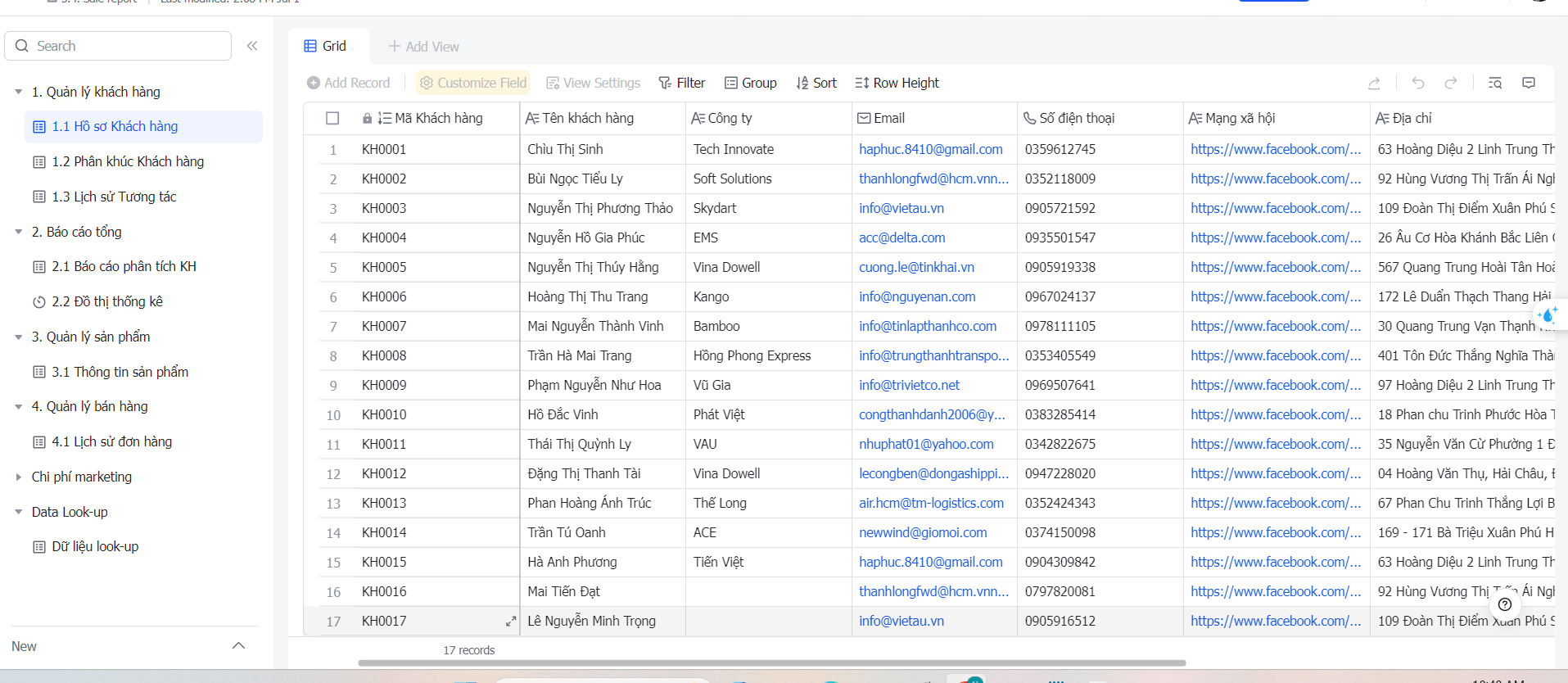Switch to the Grid view tab
Viewport: 1568px width, 683px height.
pyautogui.click(x=326, y=46)
